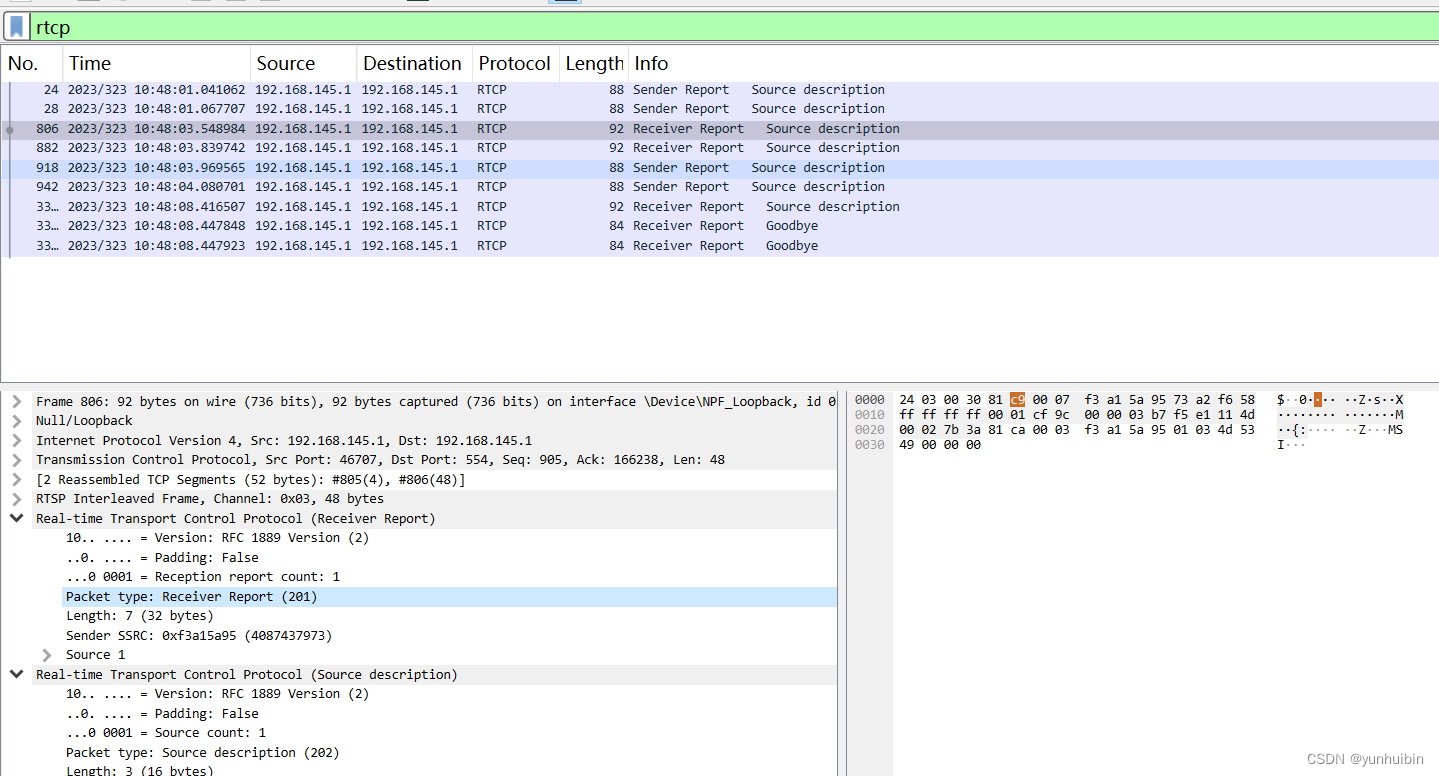The image size is (1439, 776).
Task: Collapse the RTCP Receiver Report node
Action: 16,519
